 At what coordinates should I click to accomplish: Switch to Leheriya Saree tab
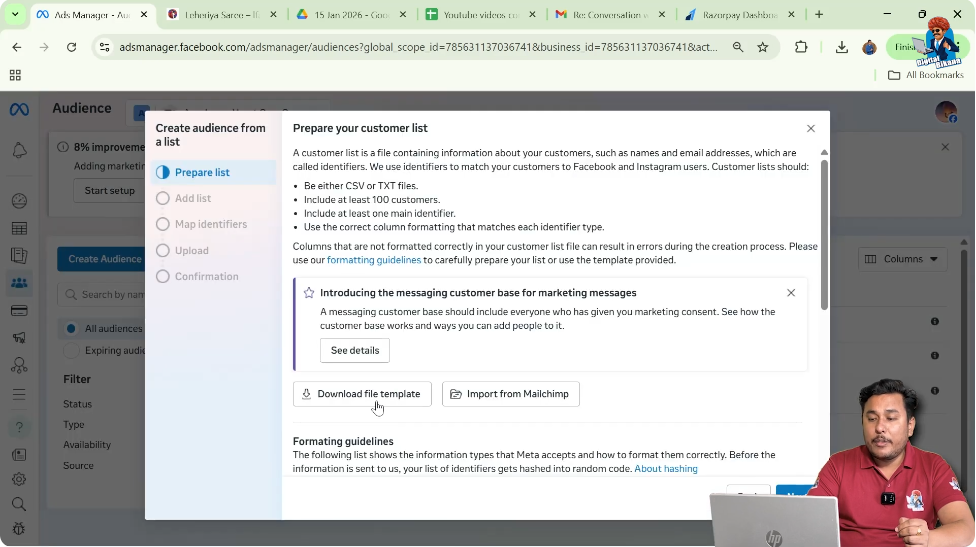pyautogui.click(x=223, y=14)
